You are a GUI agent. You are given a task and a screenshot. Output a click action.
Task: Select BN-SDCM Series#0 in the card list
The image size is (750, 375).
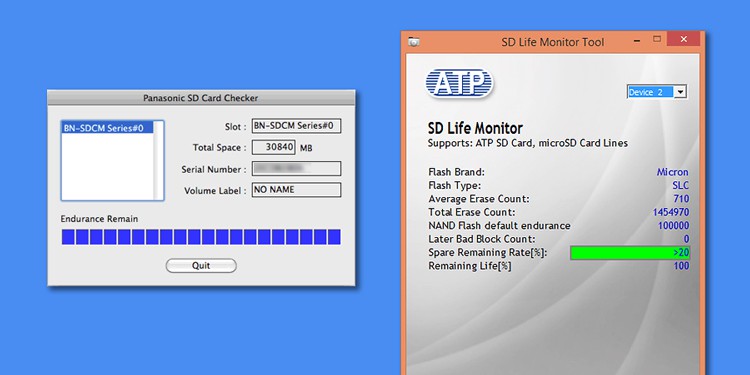(107, 128)
